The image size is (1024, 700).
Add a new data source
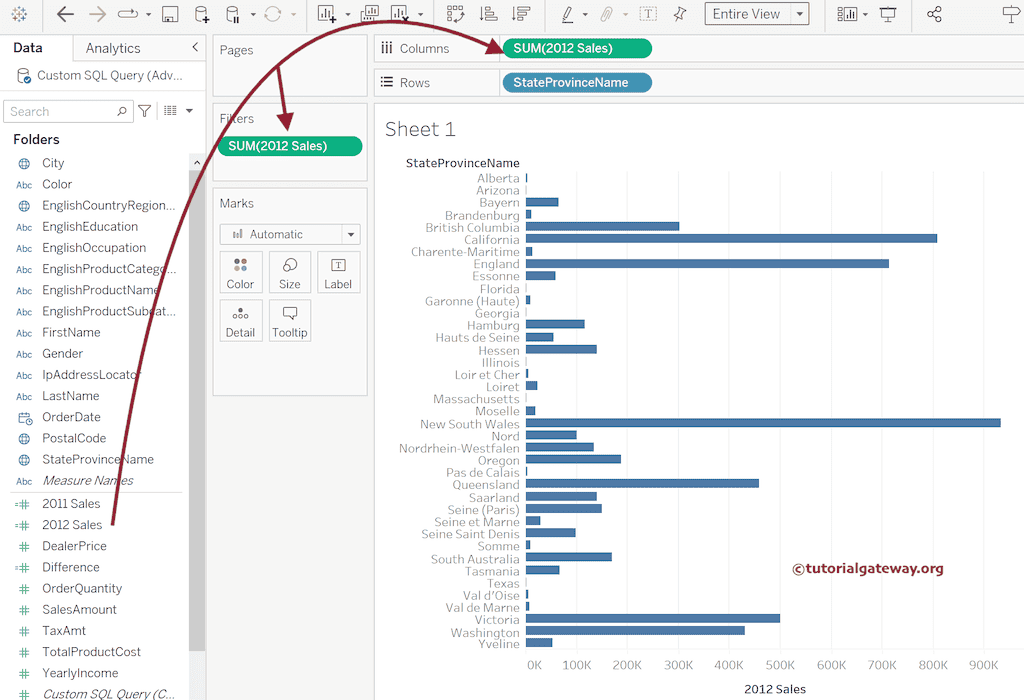pyautogui.click(x=201, y=14)
